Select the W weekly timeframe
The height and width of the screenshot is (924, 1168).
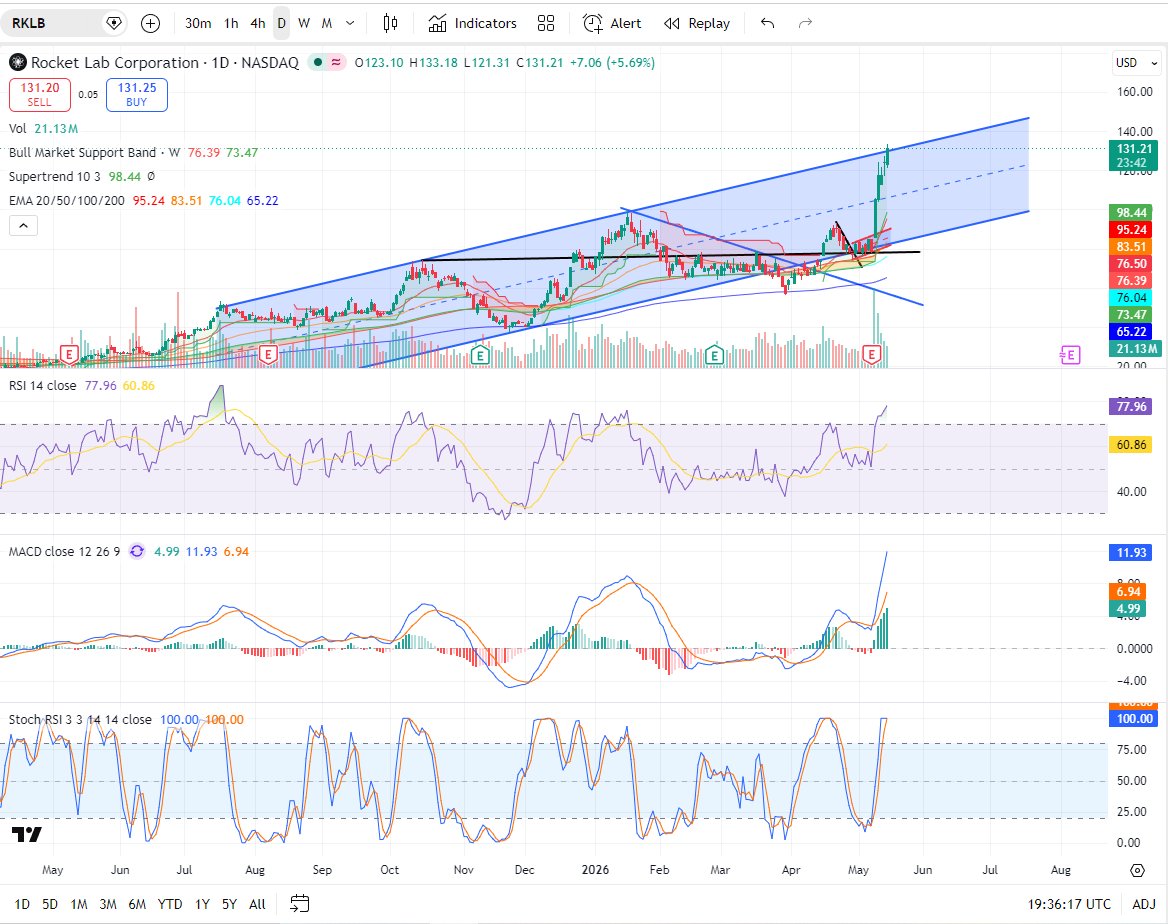304,23
